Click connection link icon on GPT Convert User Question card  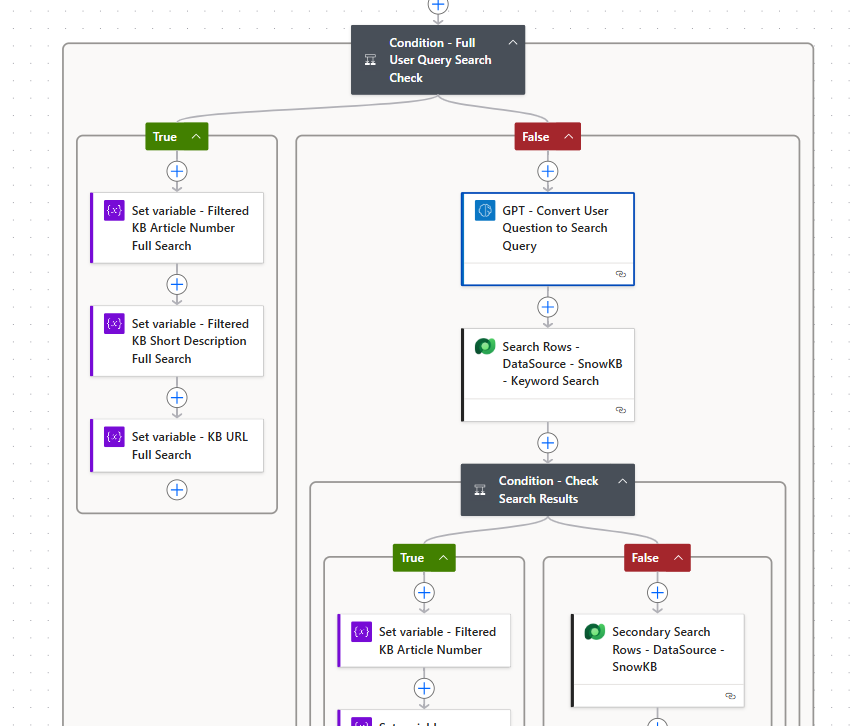point(621,274)
